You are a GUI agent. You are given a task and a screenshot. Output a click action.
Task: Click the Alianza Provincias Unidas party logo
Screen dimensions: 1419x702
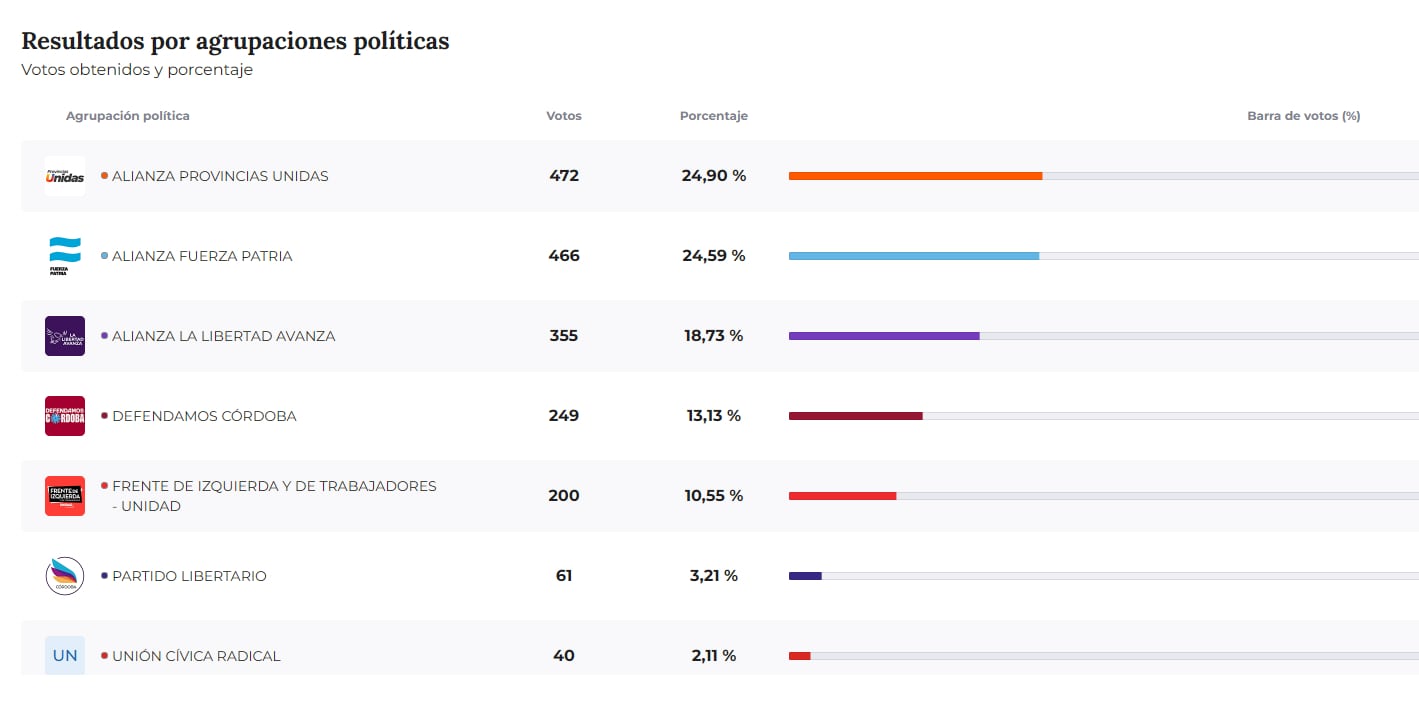[x=65, y=176]
